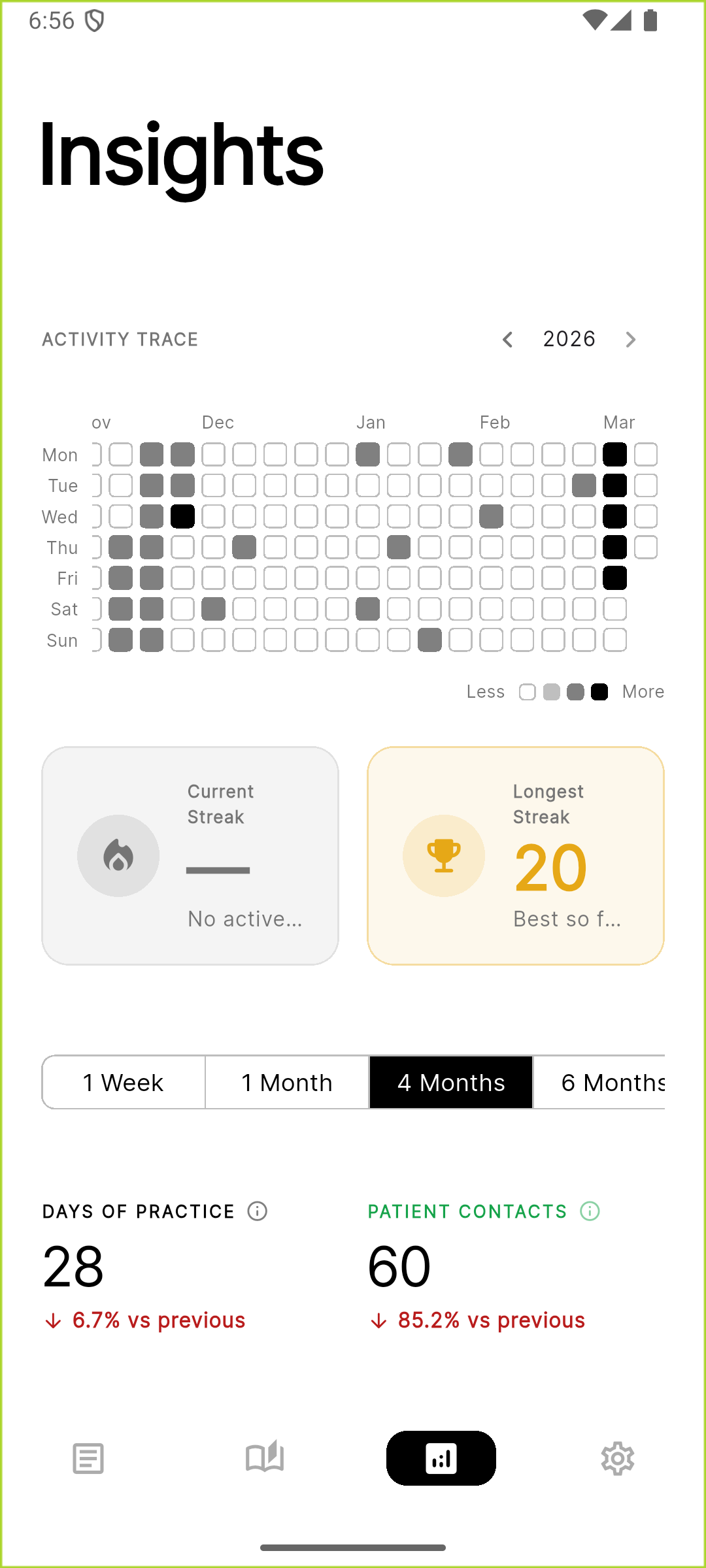Open the settings gear tab
Image resolution: width=706 pixels, height=1568 pixels.
pyautogui.click(x=618, y=1458)
